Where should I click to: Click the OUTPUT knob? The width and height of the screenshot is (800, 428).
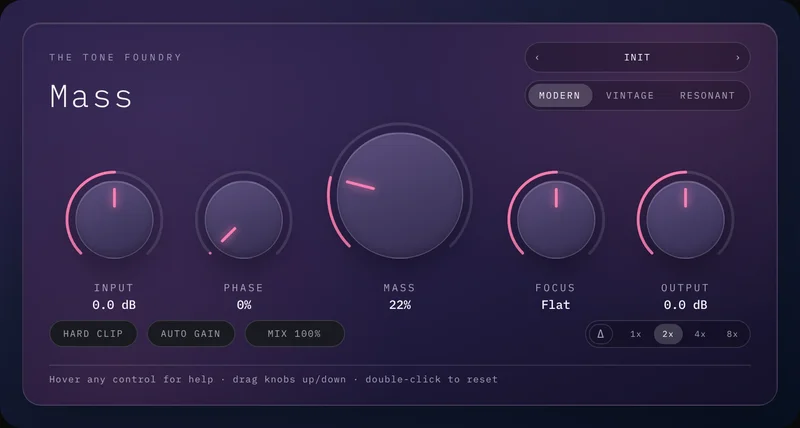(x=685, y=219)
